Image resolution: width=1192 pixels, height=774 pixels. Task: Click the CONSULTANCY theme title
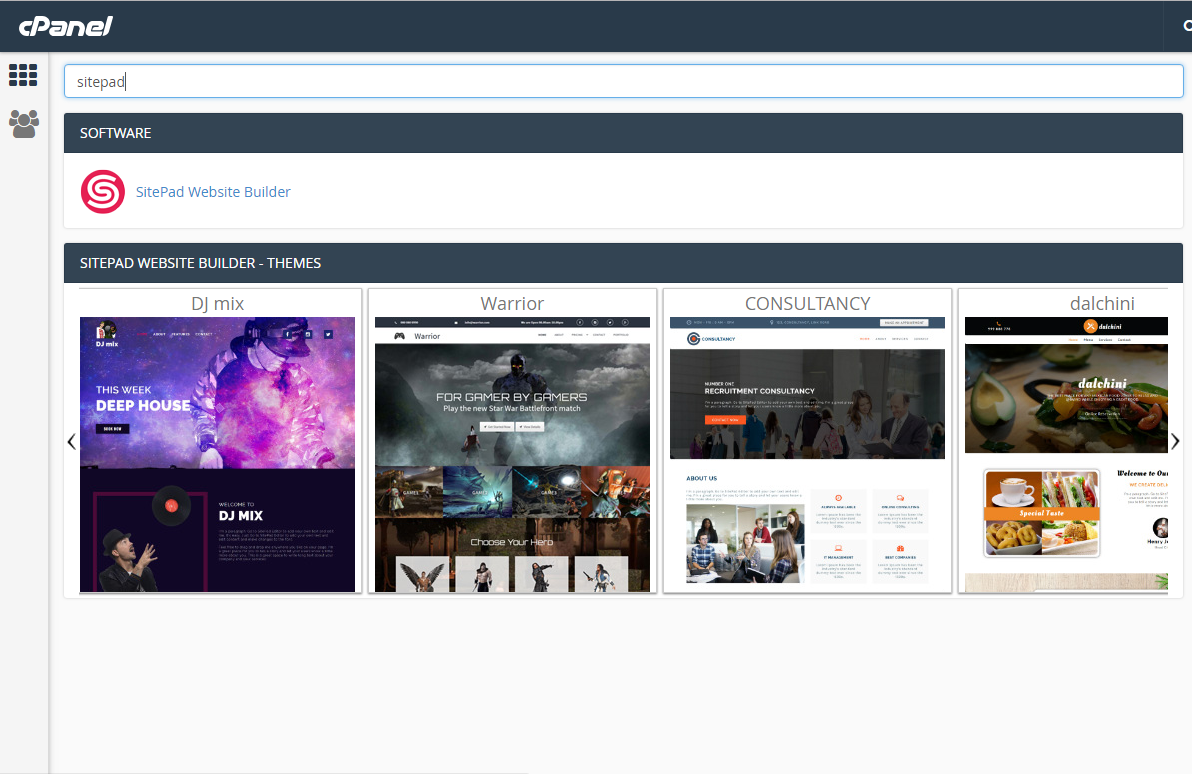point(807,303)
